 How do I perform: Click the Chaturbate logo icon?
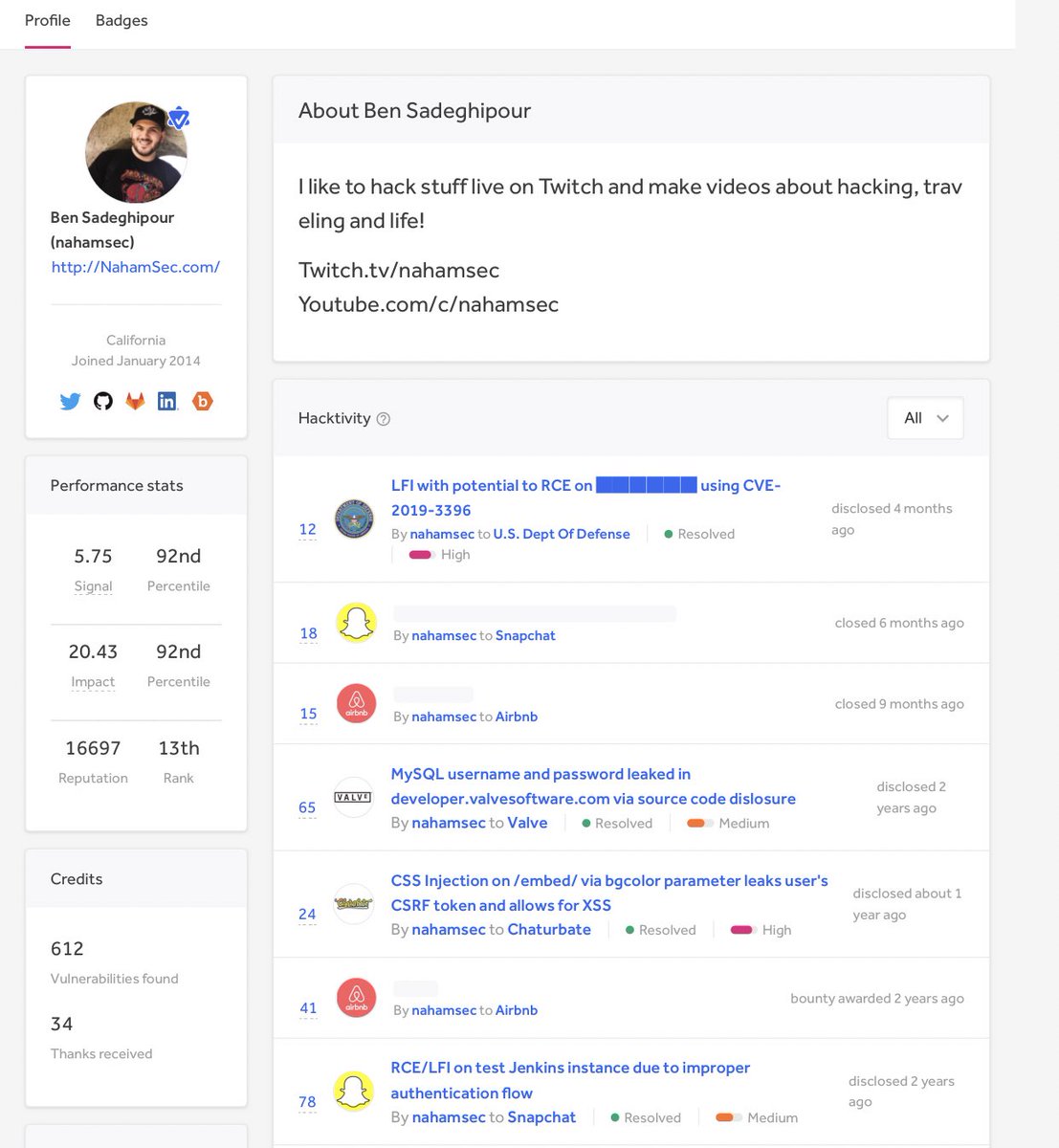click(x=353, y=903)
